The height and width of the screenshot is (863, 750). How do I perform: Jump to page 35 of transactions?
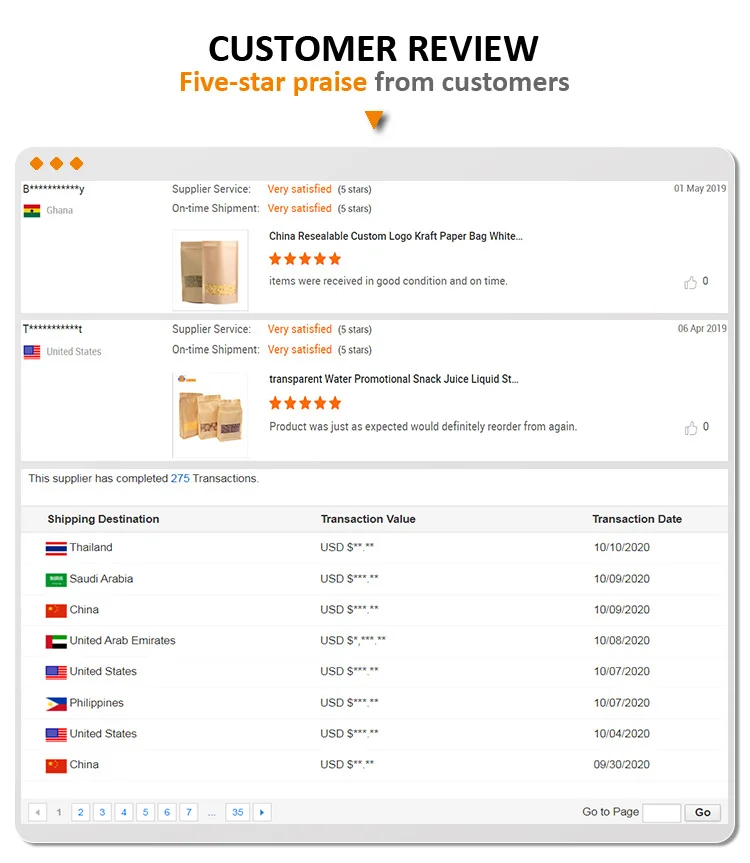238,812
